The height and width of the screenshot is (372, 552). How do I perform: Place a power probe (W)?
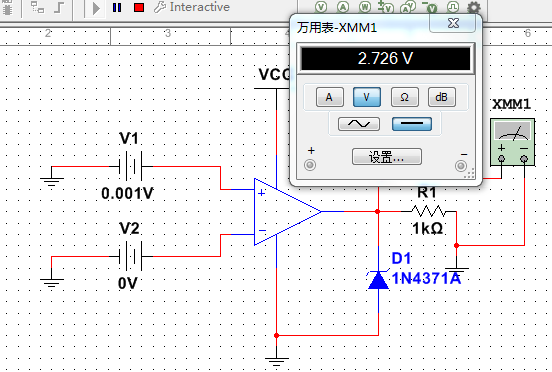tap(365, 7)
